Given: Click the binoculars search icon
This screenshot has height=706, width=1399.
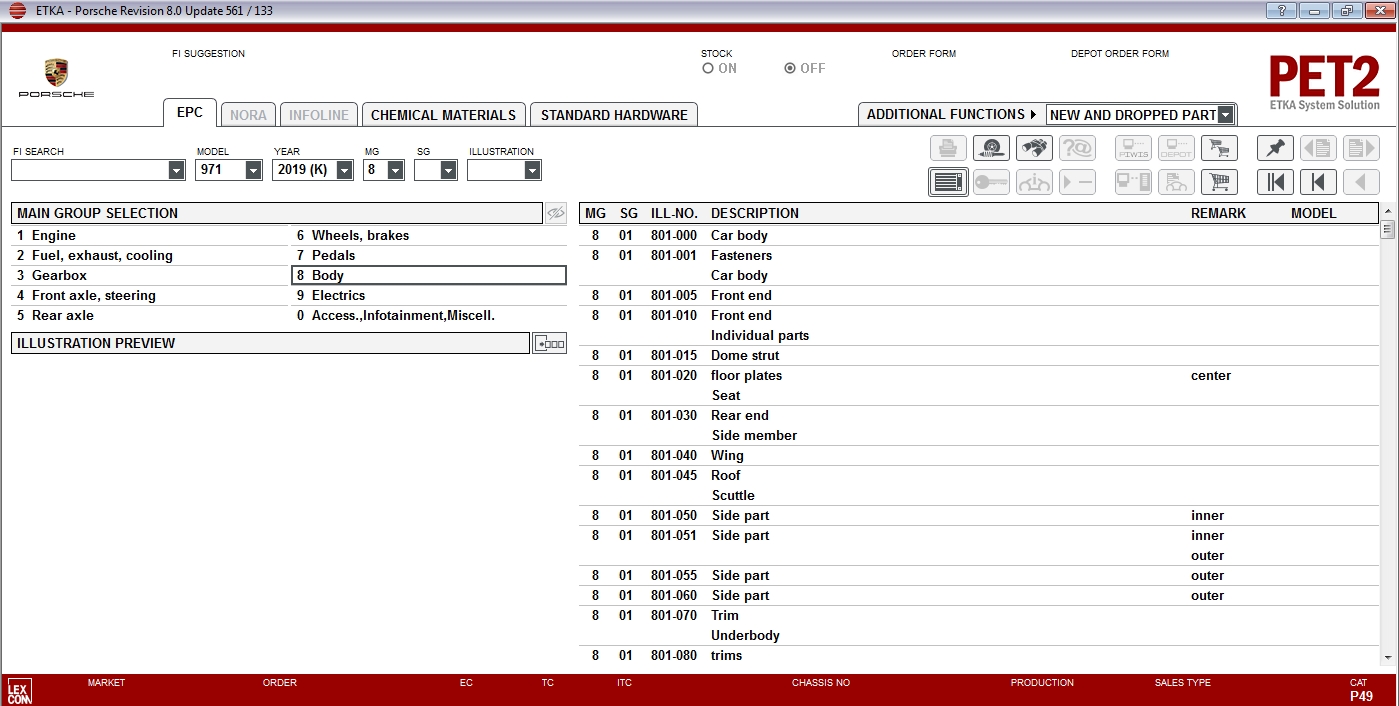Looking at the screenshot, I should click(1034, 148).
